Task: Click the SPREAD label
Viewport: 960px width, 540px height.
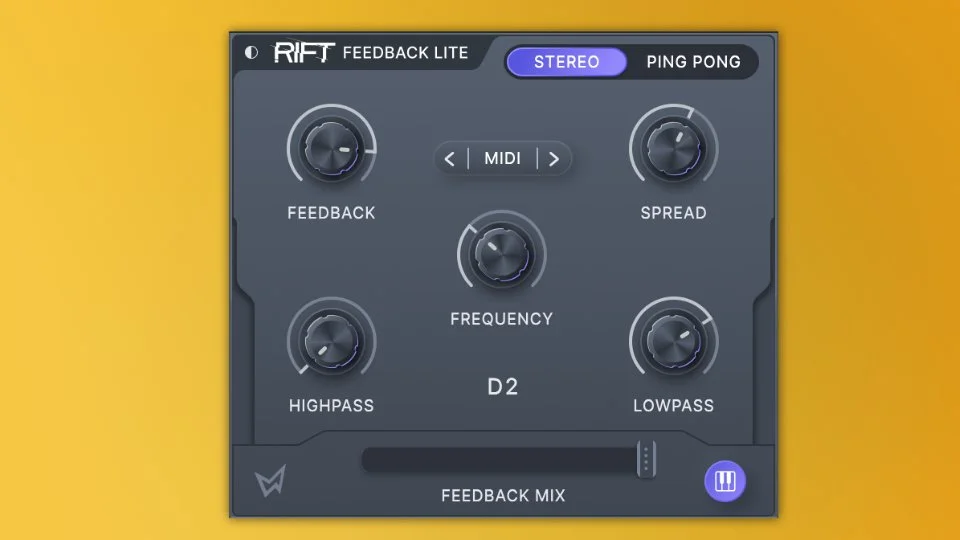Action: coord(673,213)
